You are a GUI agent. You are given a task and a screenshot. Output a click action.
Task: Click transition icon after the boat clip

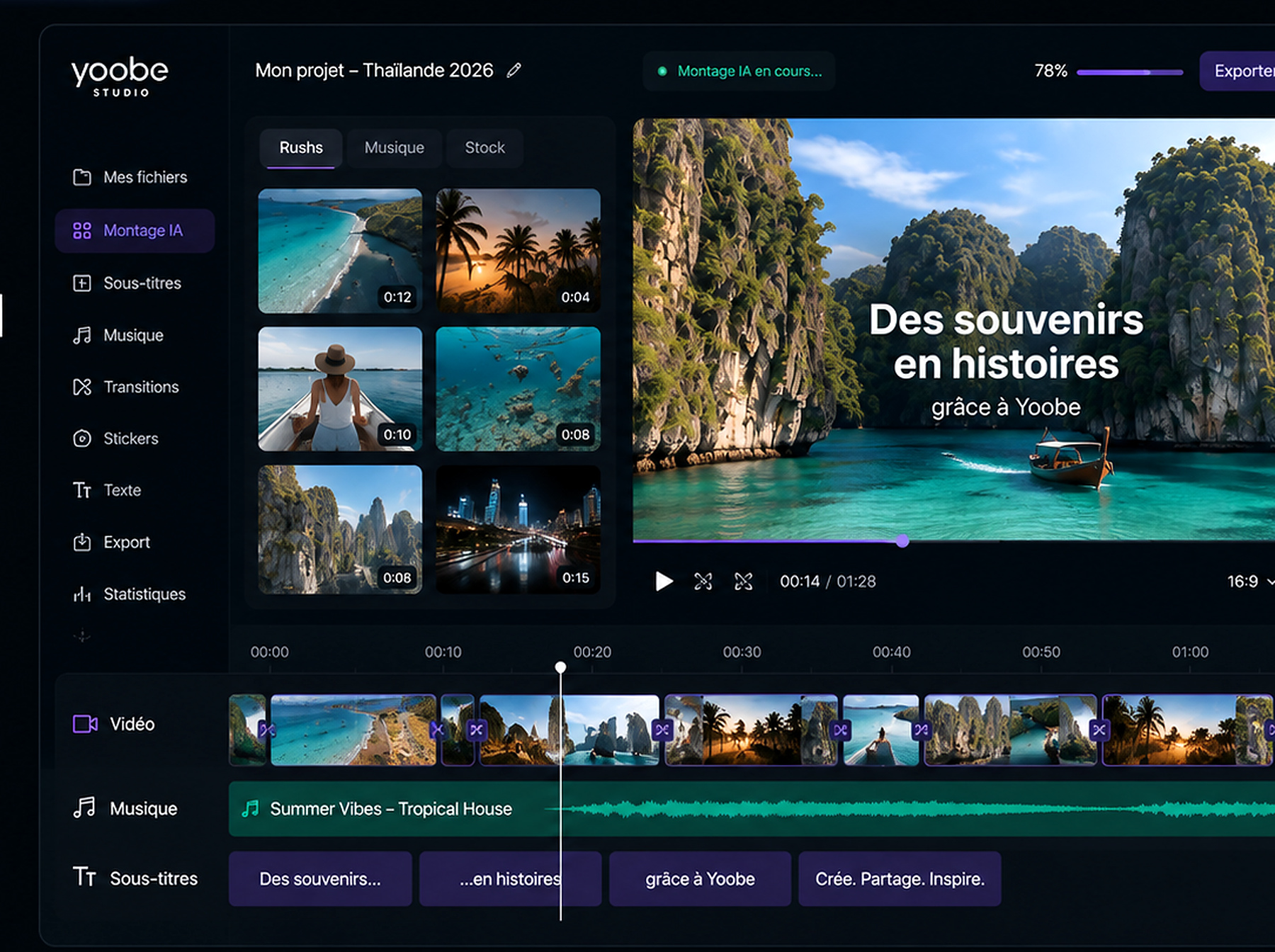click(921, 730)
